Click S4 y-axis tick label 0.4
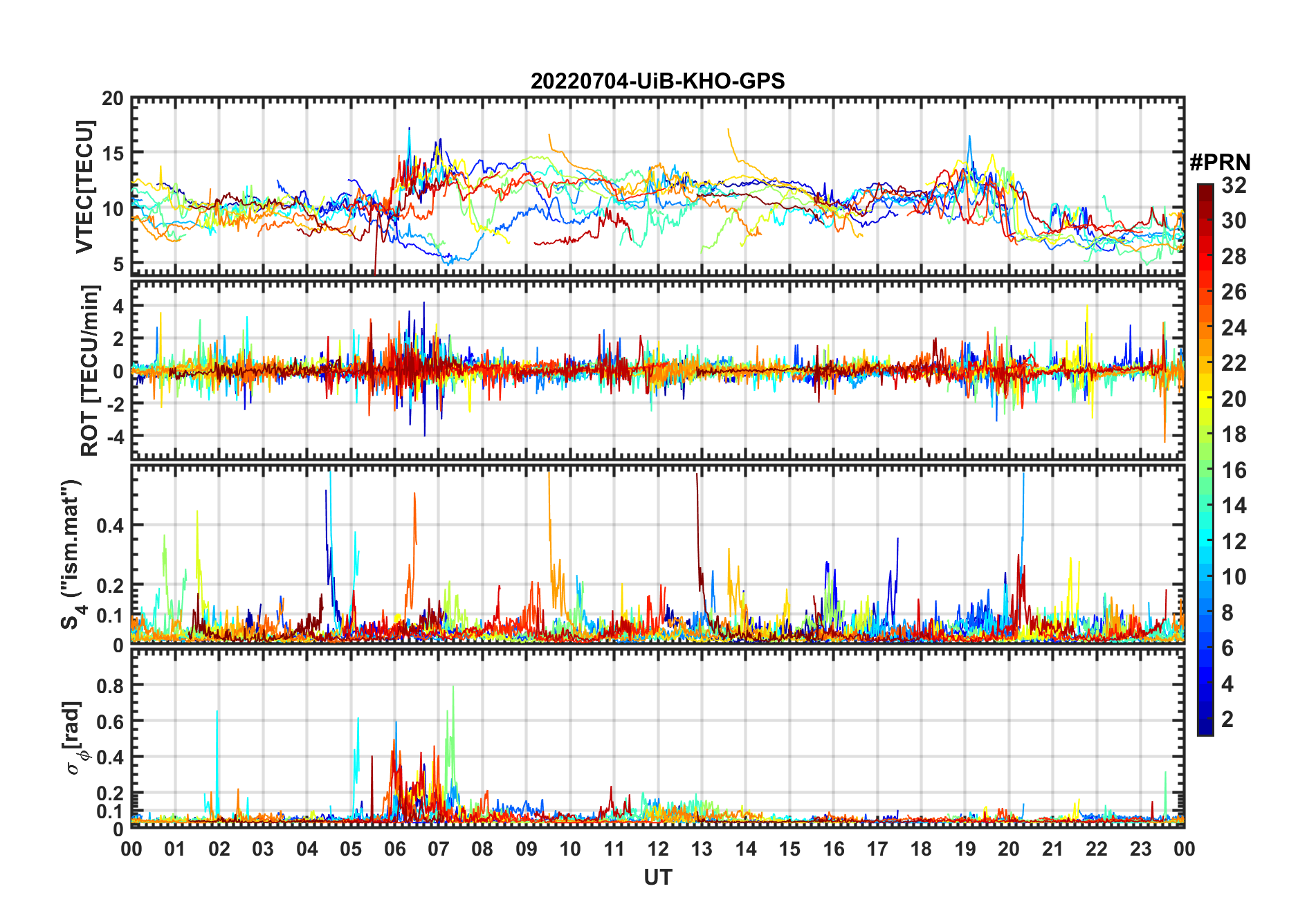This screenshot has width=1316, height=920. pos(110,526)
